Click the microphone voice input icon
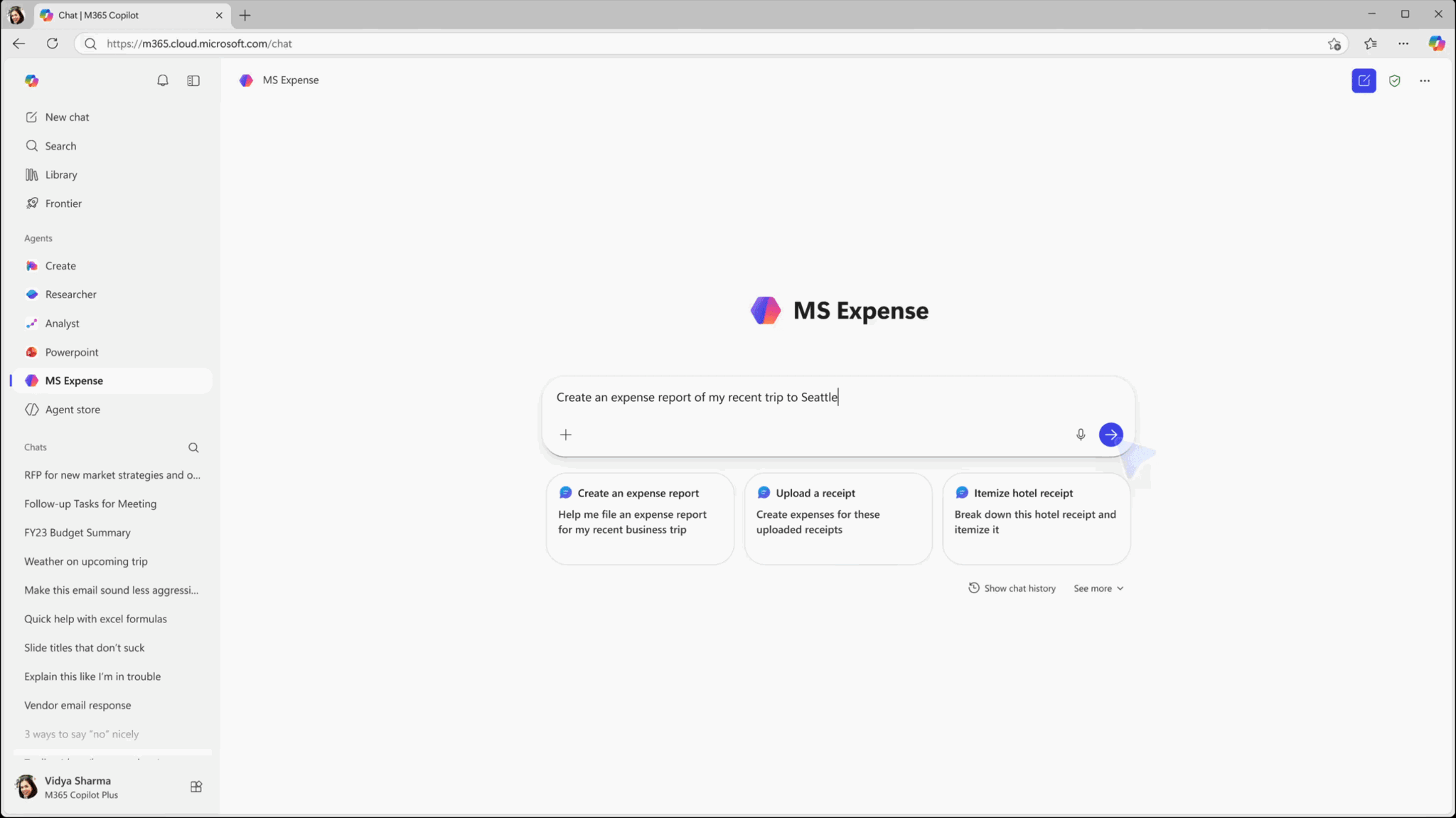The height and width of the screenshot is (818, 1456). [x=1080, y=435]
